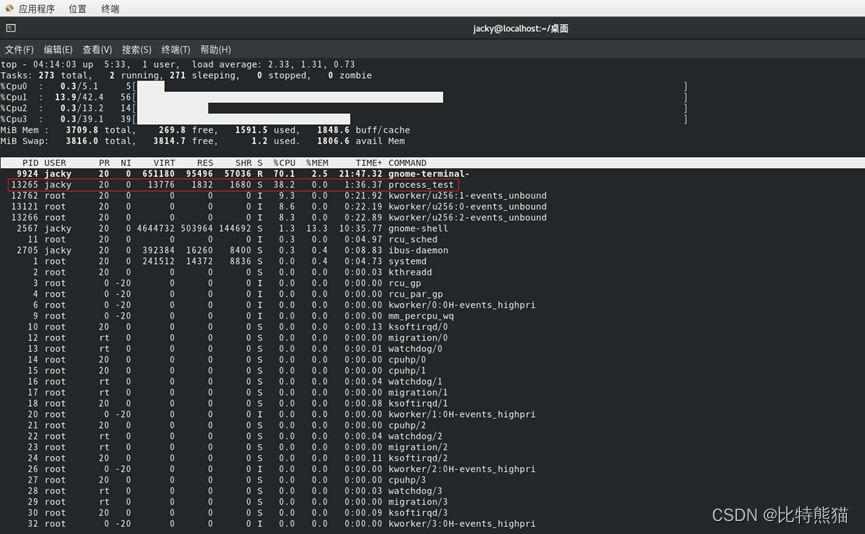Open the 位置 places menu
Image resolution: width=865 pixels, height=534 pixels.
tap(77, 8)
